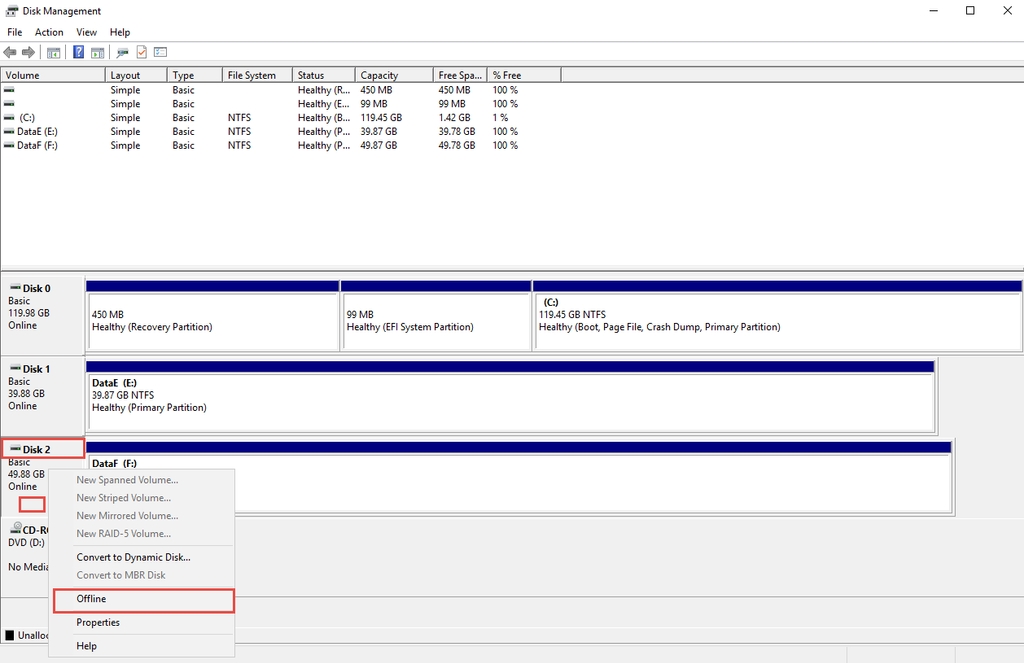Select the DataE (E:) partition block on Disk 1

(x=510, y=400)
